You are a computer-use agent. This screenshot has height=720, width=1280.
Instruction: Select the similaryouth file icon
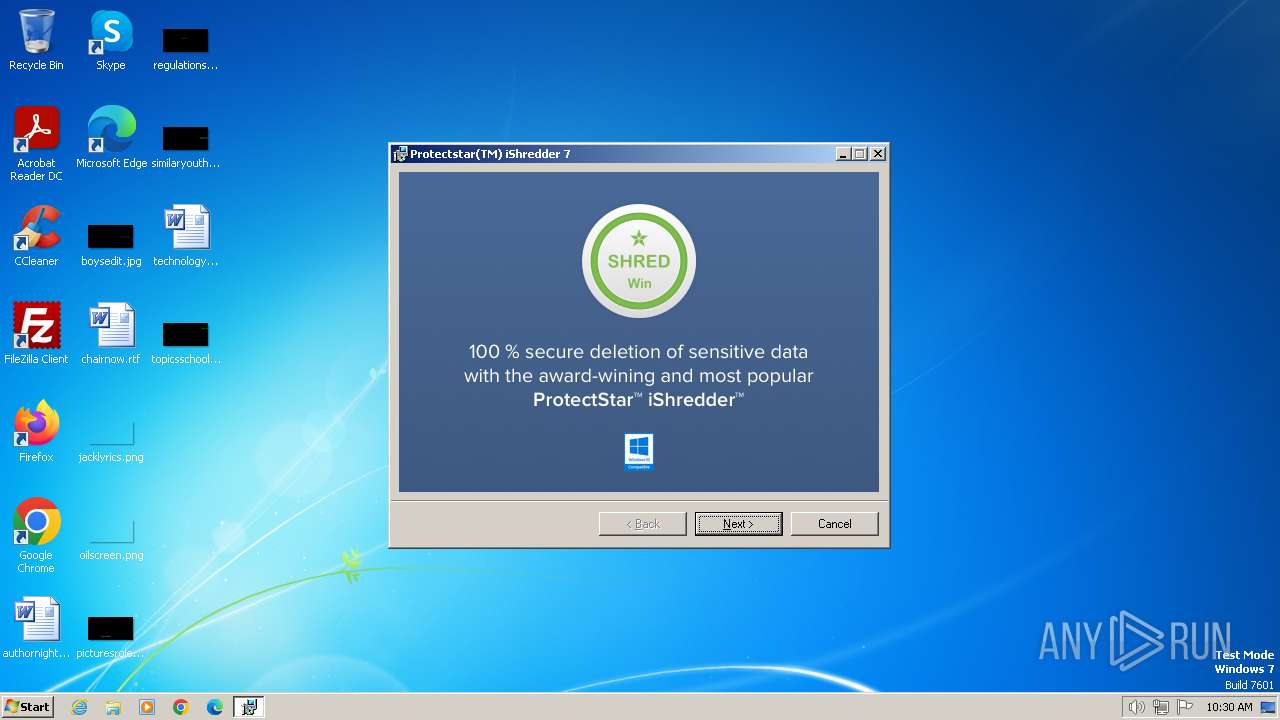(x=186, y=147)
